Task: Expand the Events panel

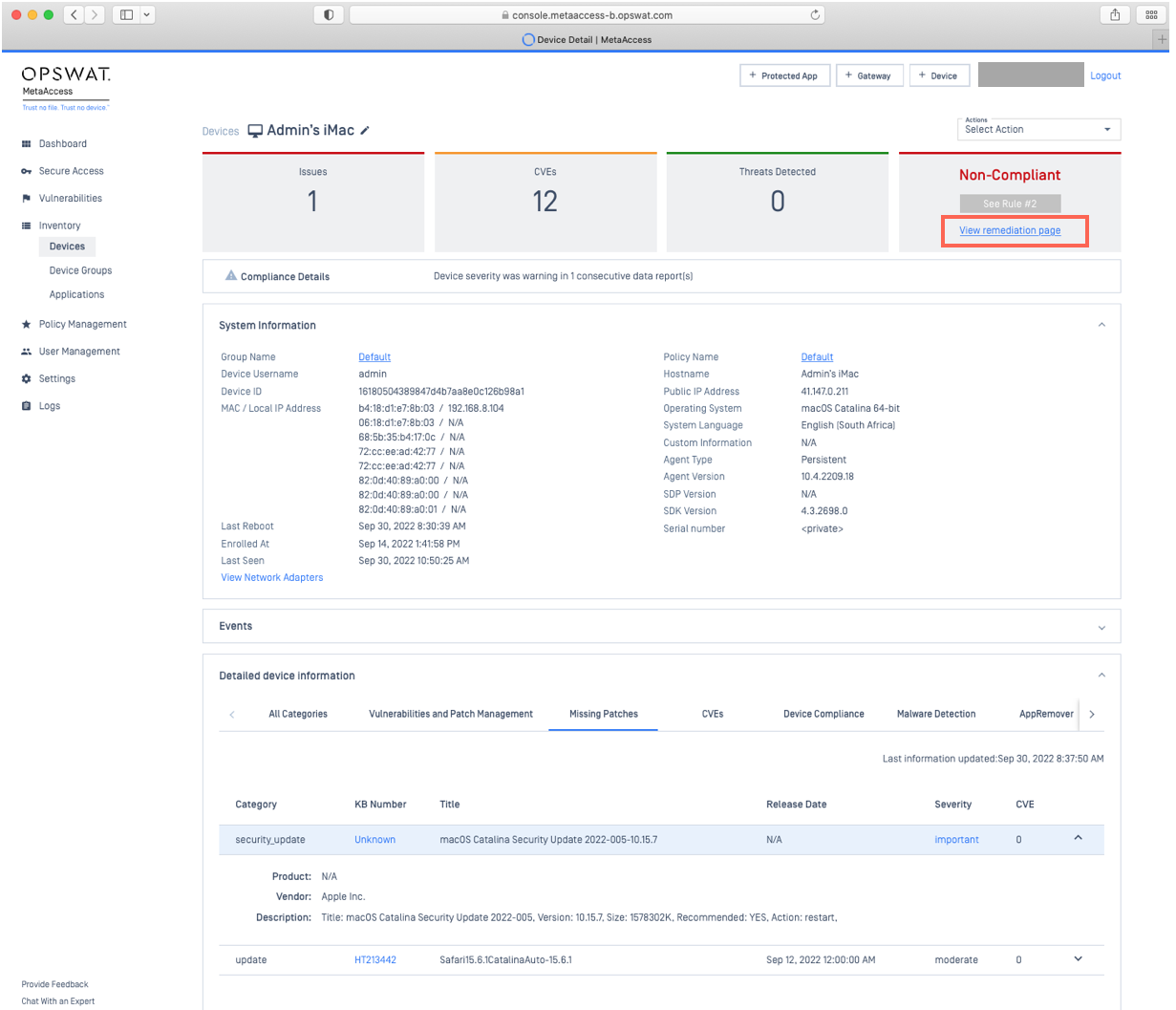Action: [x=1101, y=627]
